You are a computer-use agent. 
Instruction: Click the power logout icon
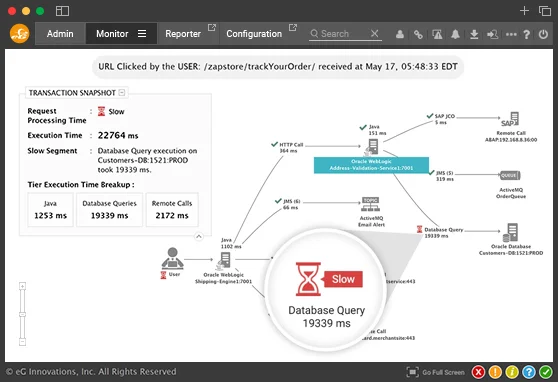point(543,34)
